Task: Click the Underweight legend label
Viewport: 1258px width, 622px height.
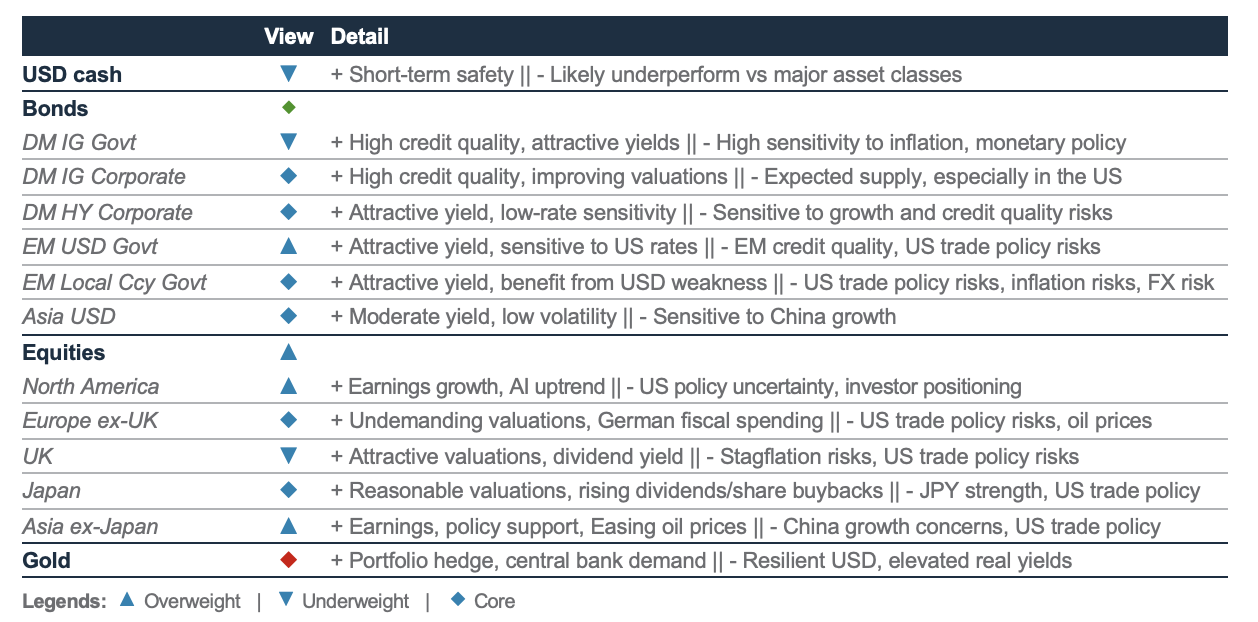Action: click(x=355, y=601)
